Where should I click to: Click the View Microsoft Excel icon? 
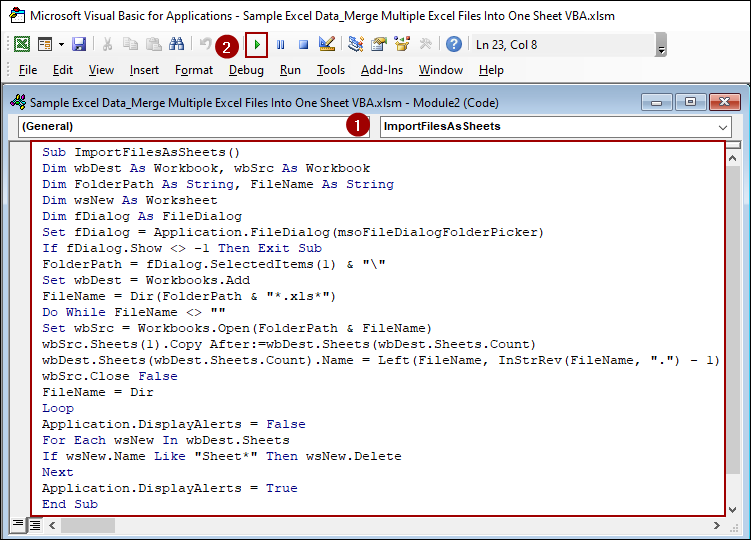(x=21, y=44)
